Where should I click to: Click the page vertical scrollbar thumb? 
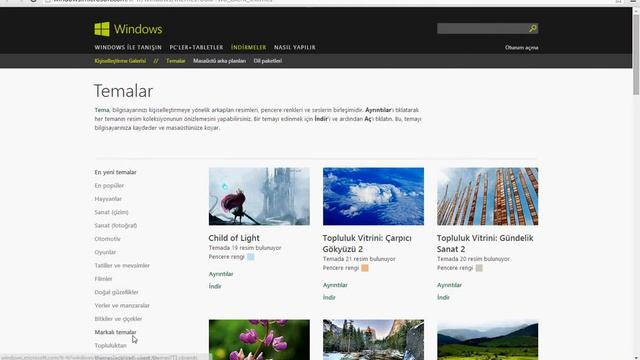point(636,55)
